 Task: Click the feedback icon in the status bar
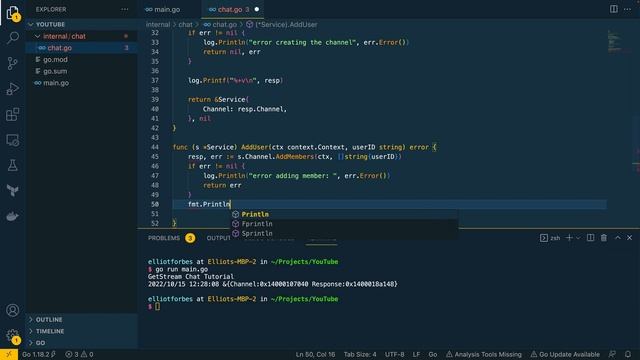(x=612, y=354)
